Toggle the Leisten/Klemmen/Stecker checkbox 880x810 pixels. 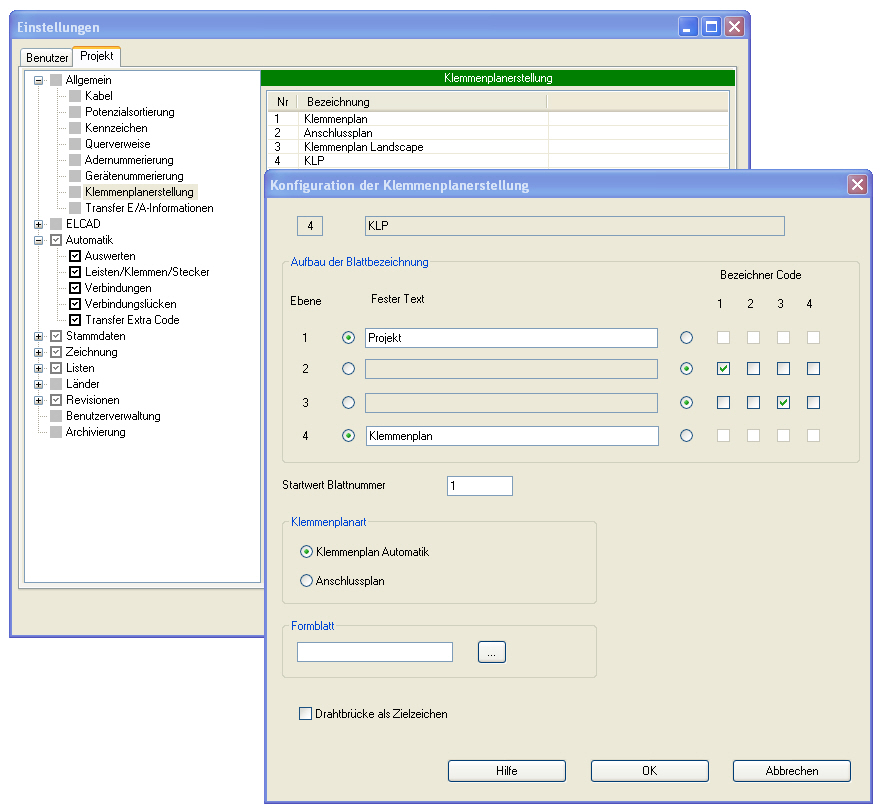pos(75,272)
